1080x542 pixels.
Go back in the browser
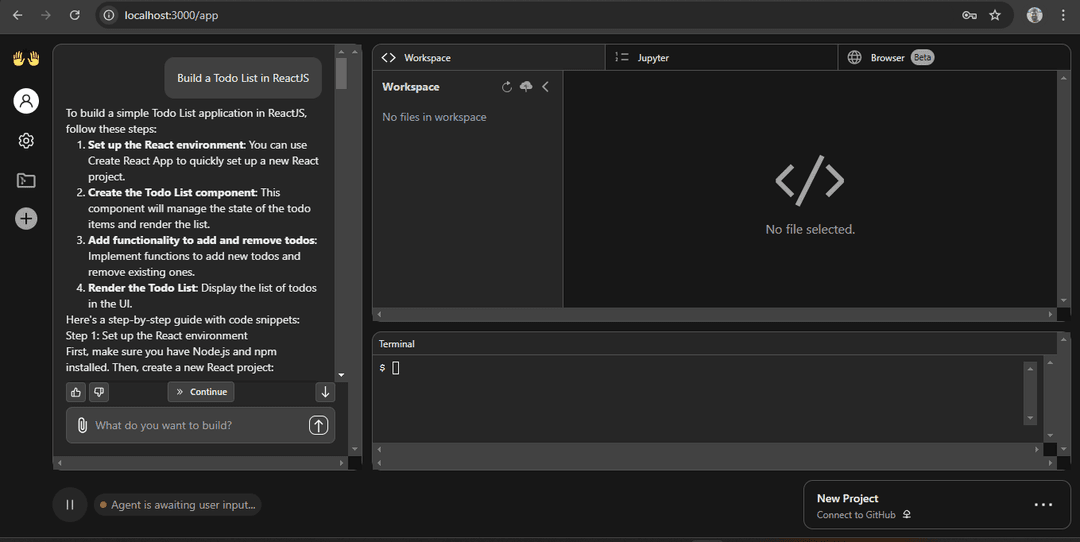point(18,15)
